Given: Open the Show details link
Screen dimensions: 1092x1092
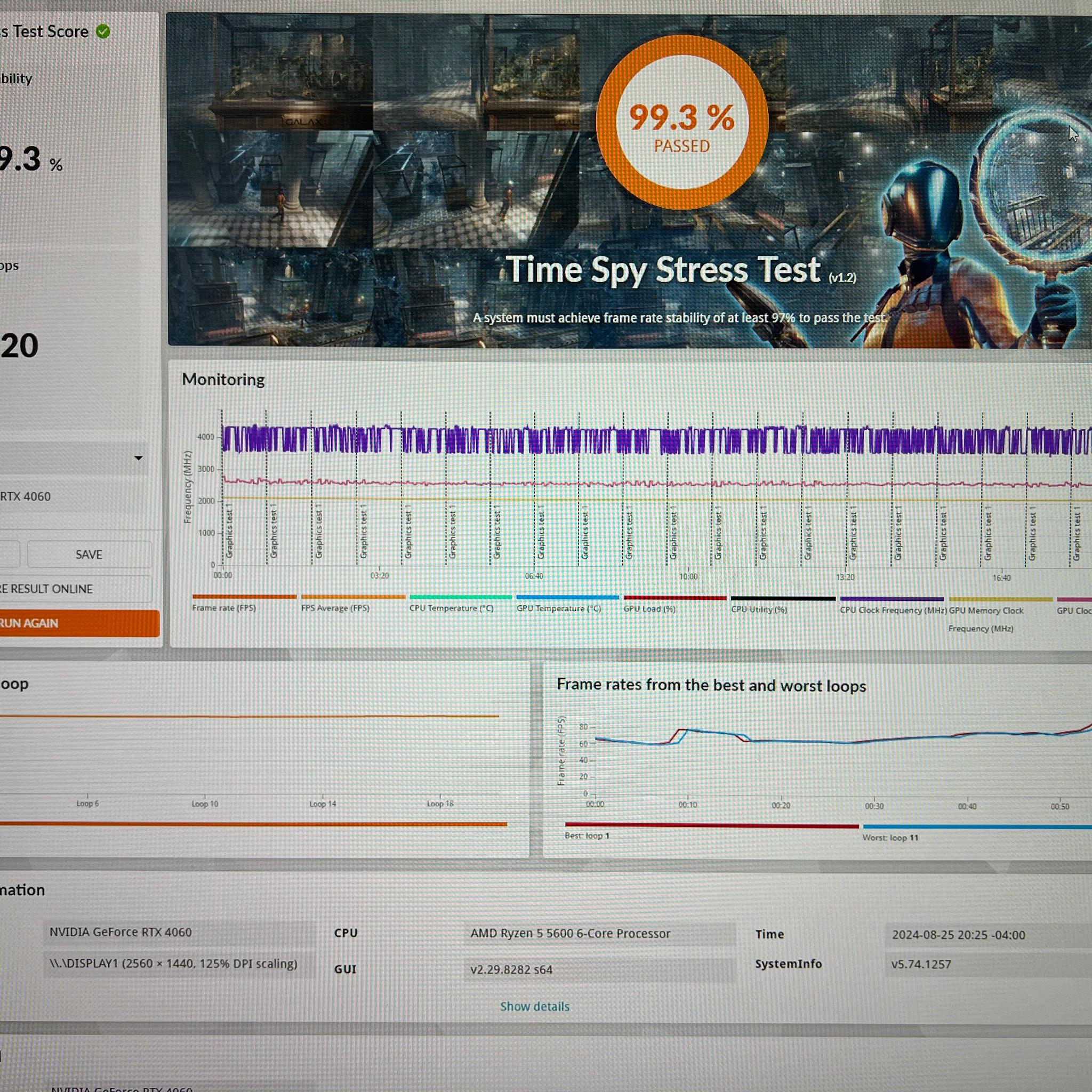Looking at the screenshot, I should coord(535,1007).
